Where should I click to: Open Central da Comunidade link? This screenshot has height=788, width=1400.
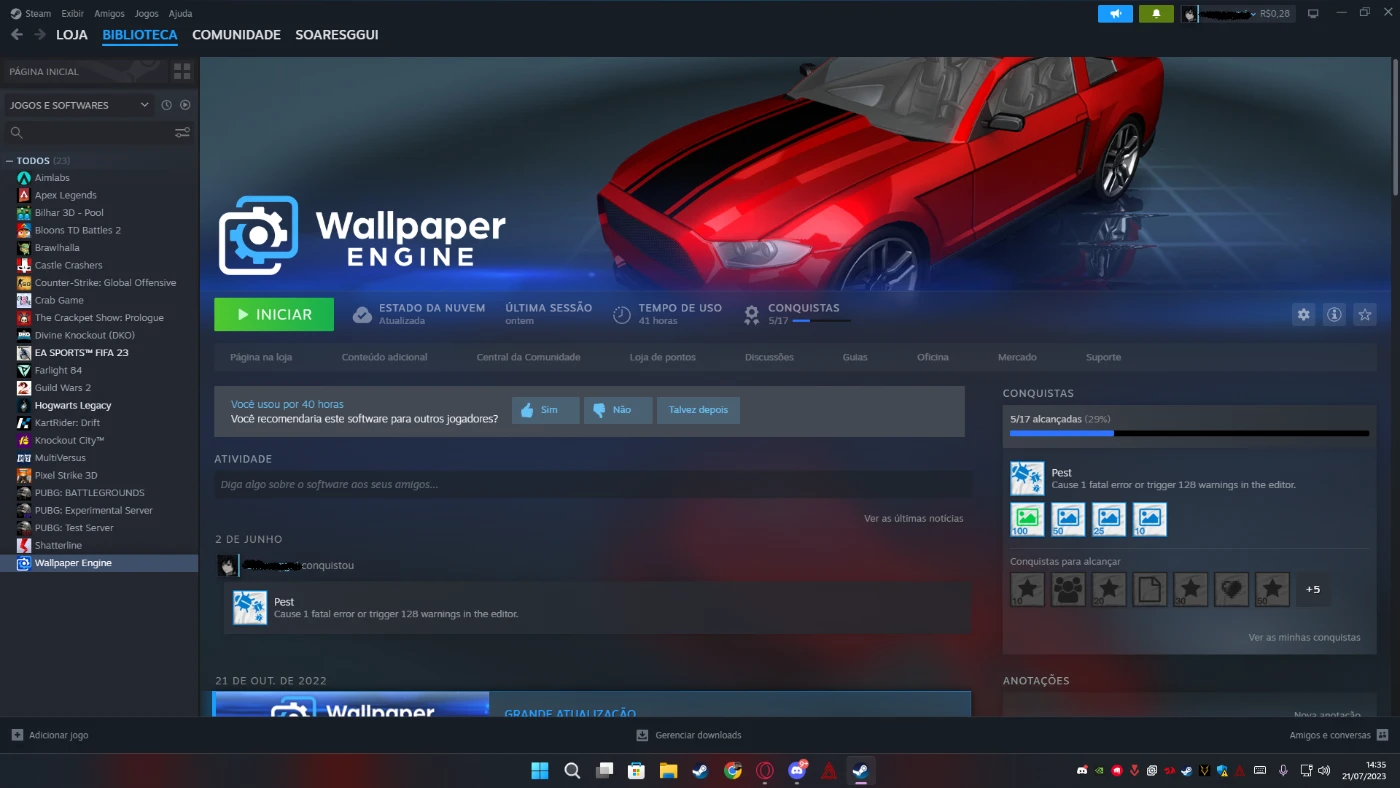[x=528, y=357]
